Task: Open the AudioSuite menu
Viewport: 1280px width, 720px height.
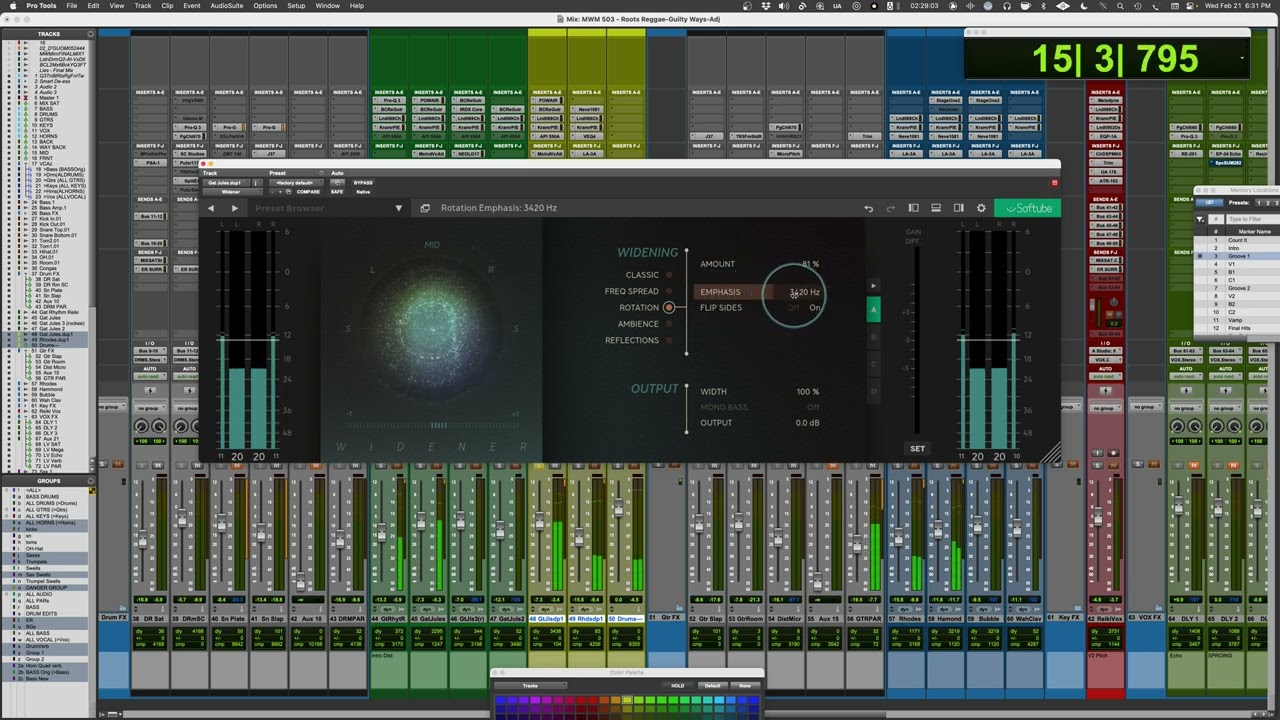Action: coord(227,6)
